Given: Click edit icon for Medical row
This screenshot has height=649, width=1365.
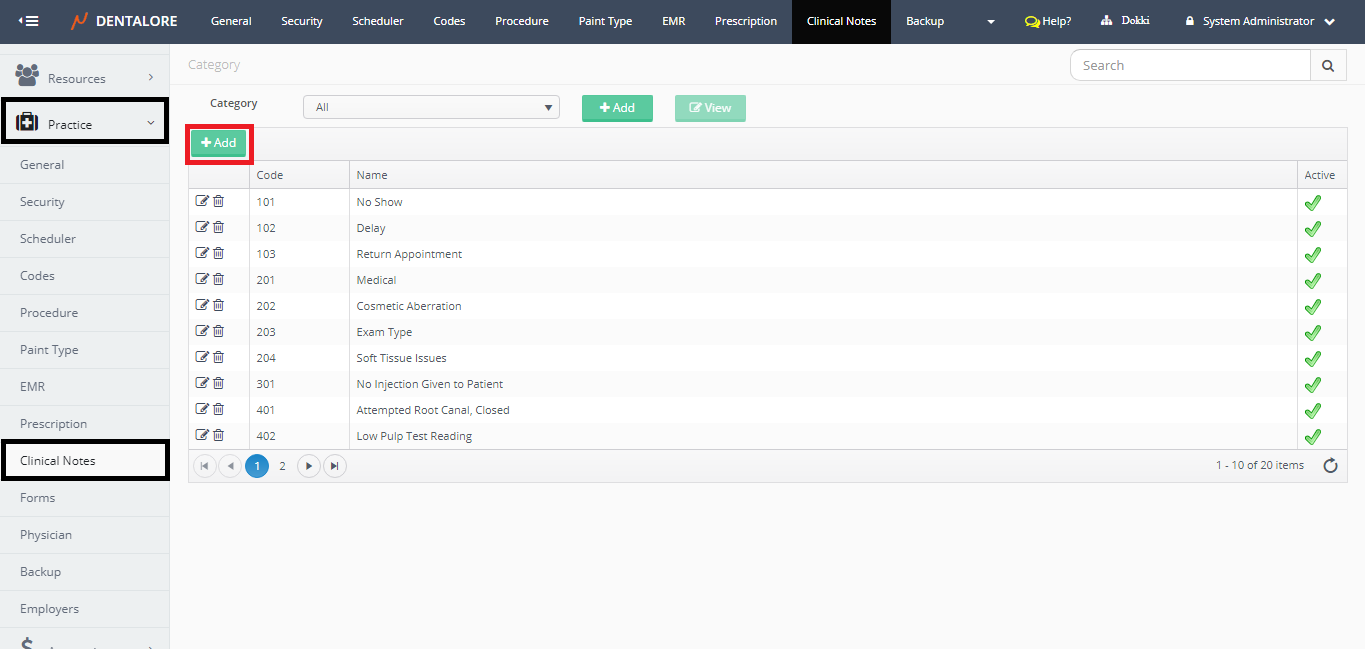Looking at the screenshot, I should [202, 279].
